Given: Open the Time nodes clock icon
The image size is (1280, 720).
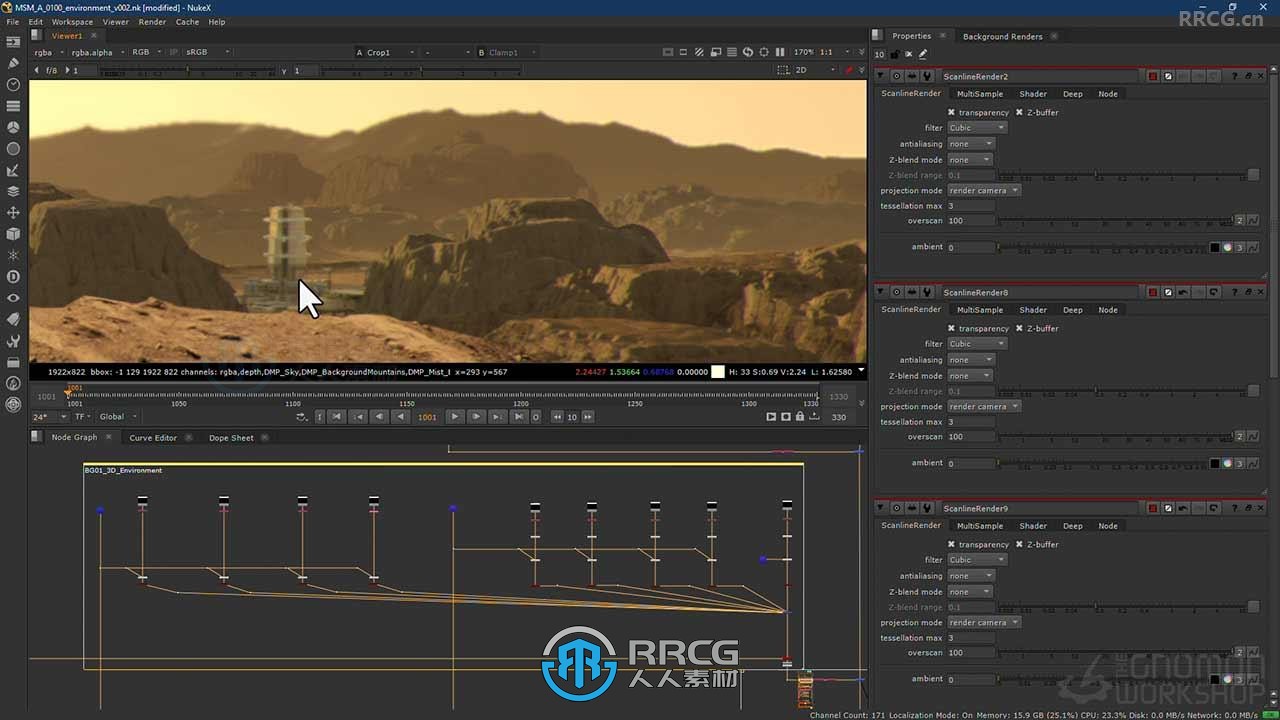Looking at the screenshot, I should pyautogui.click(x=13, y=85).
